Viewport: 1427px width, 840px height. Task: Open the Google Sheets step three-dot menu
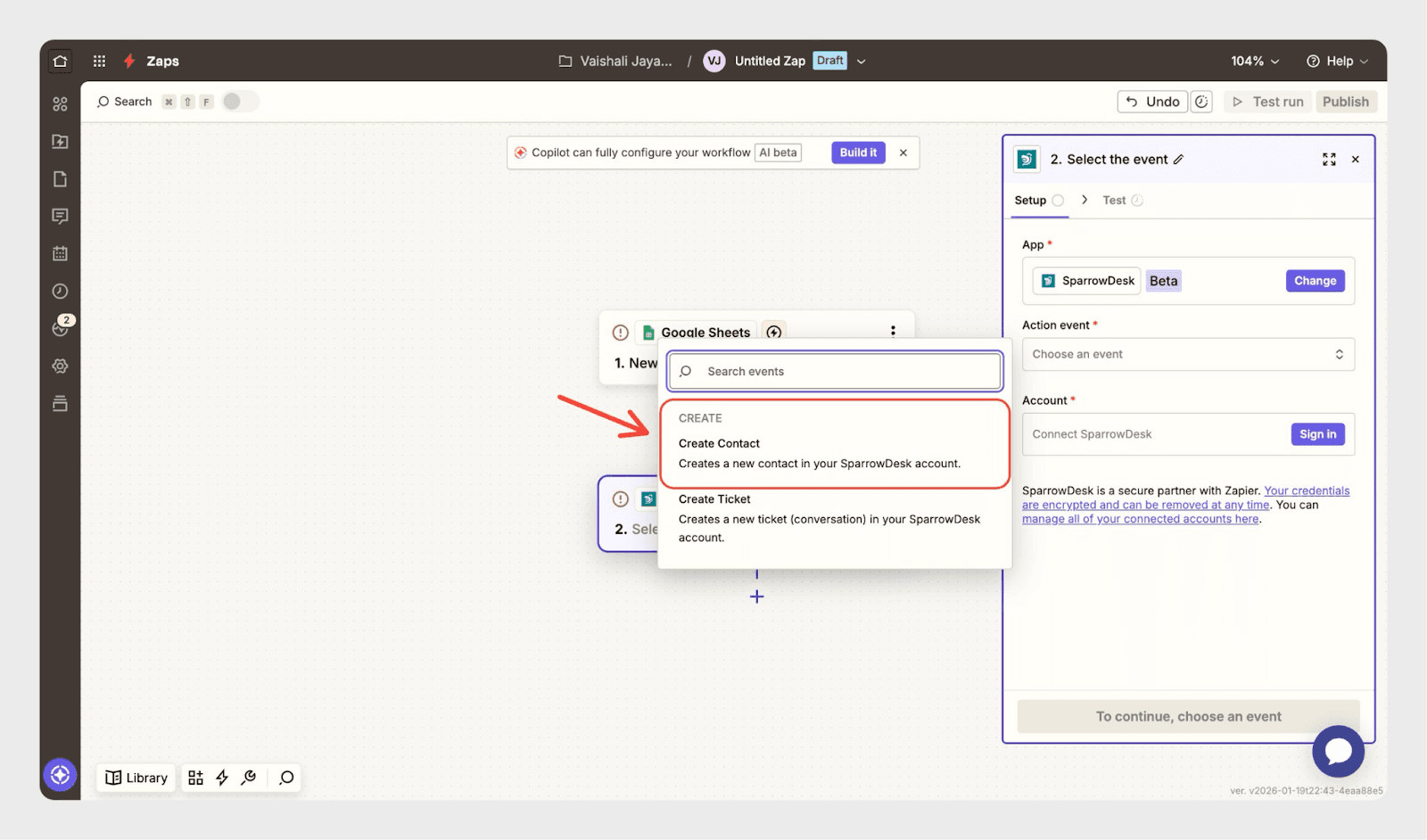pos(893,332)
